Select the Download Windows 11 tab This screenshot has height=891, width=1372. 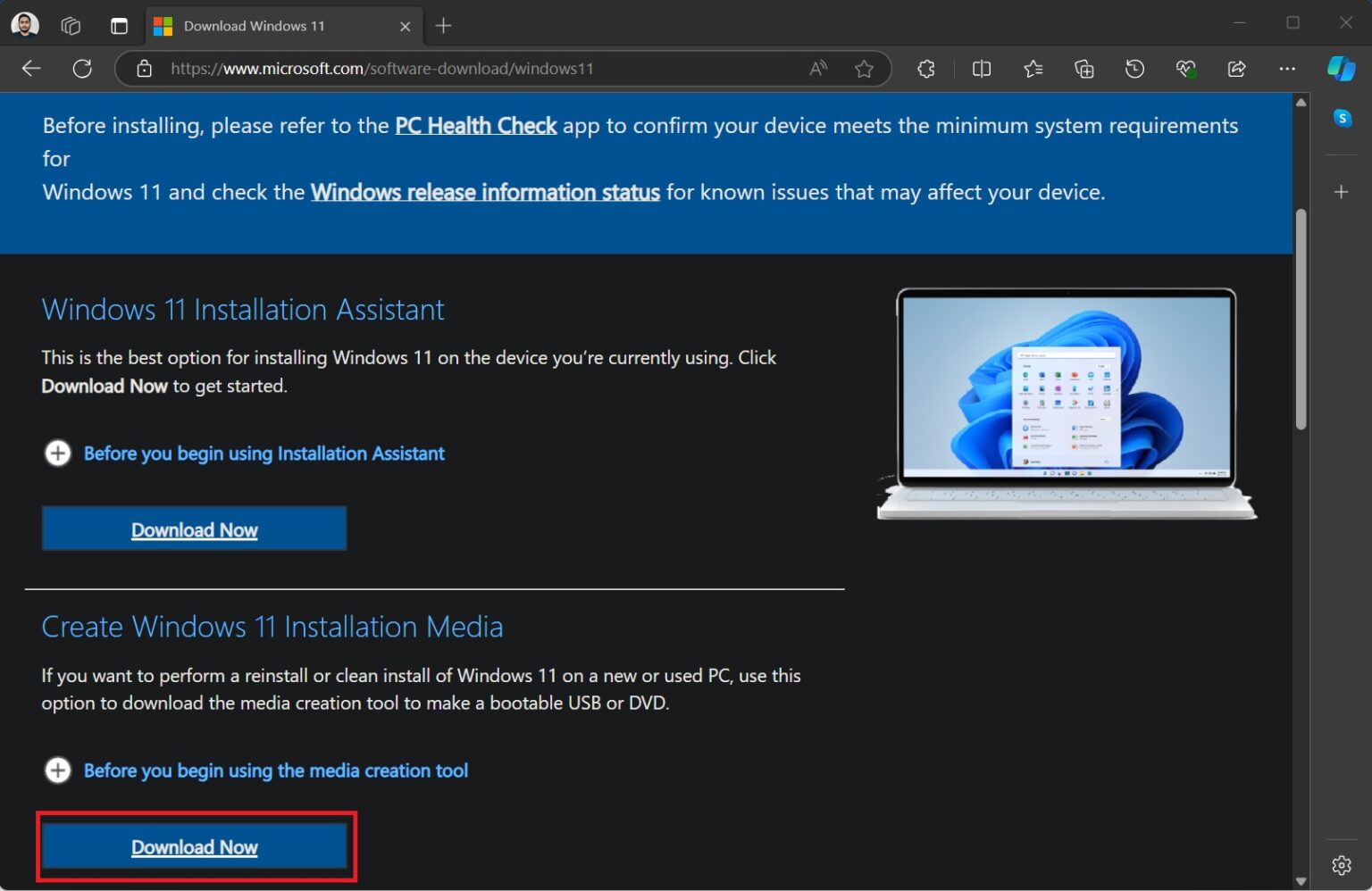pos(255,26)
